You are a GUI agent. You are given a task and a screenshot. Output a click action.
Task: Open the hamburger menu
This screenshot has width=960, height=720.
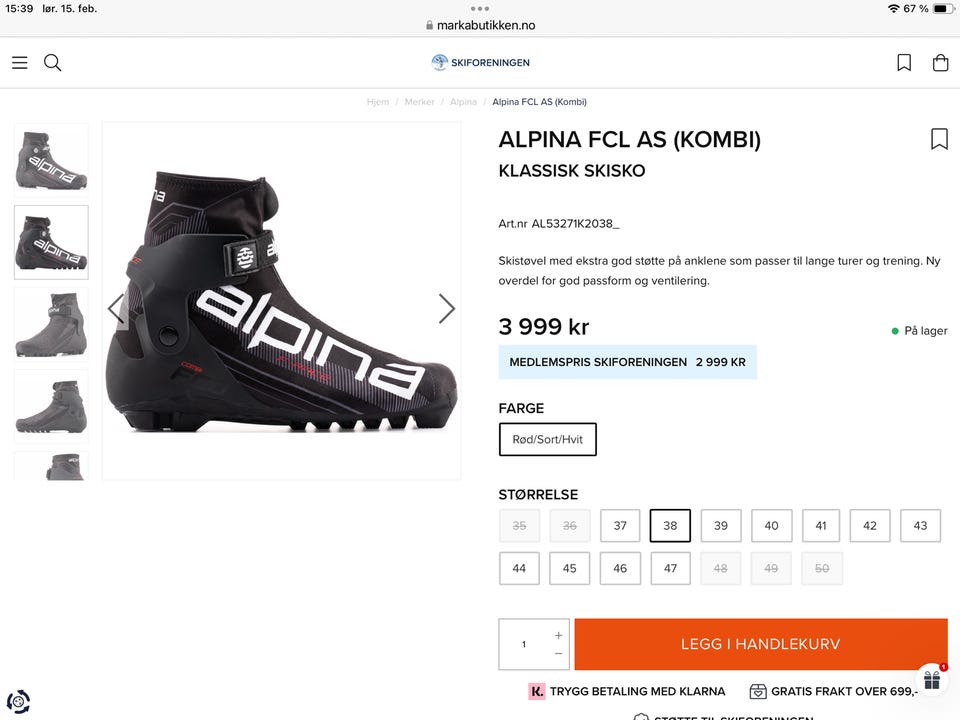[20, 63]
